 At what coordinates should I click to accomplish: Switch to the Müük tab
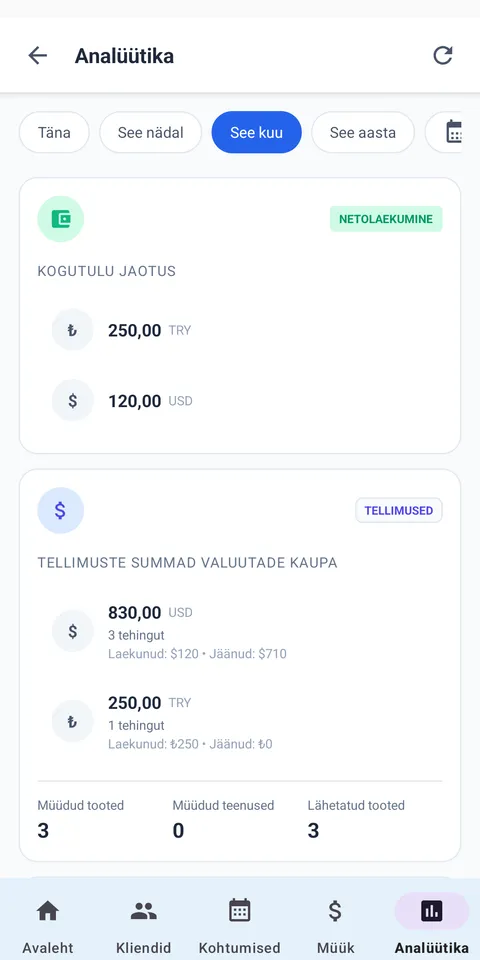coord(336,924)
